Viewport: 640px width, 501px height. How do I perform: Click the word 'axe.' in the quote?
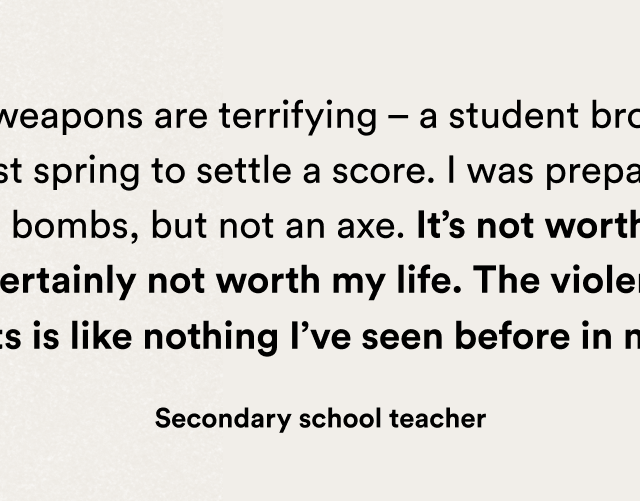pos(371,229)
